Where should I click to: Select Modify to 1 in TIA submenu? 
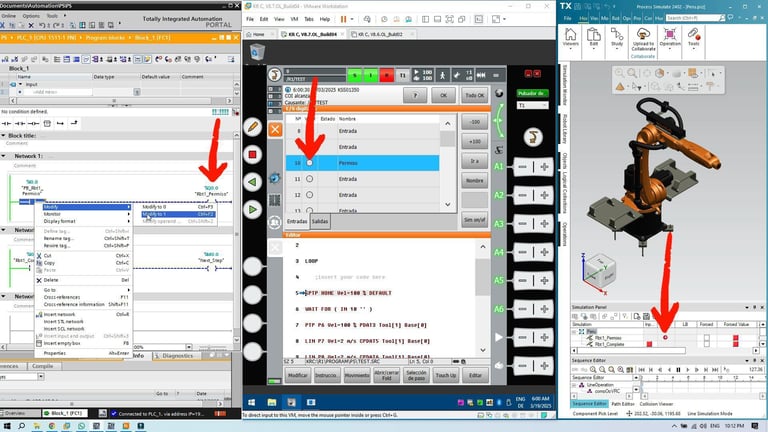tap(178, 214)
